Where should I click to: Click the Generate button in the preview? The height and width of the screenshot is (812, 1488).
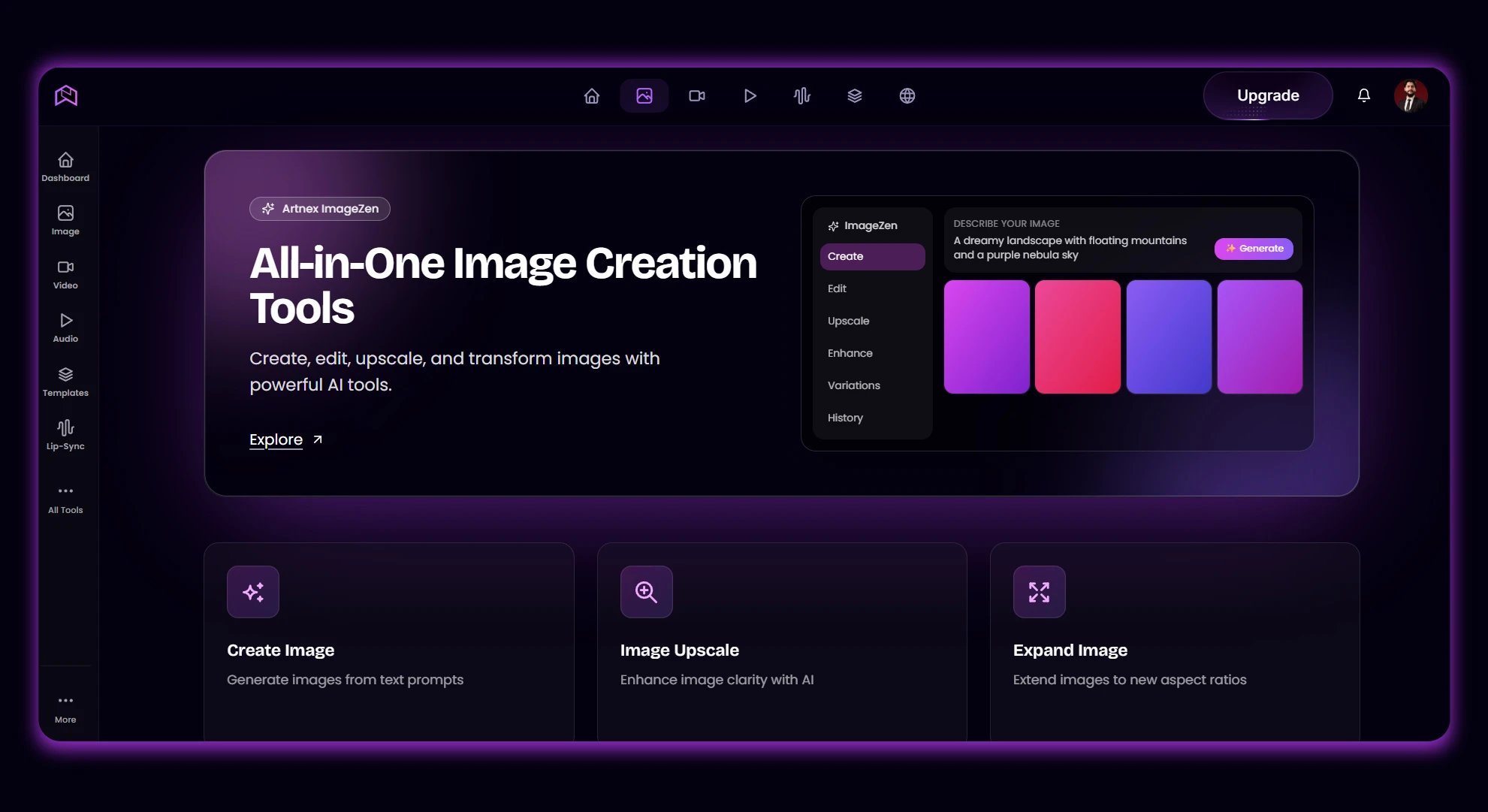[x=1254, y=249]
